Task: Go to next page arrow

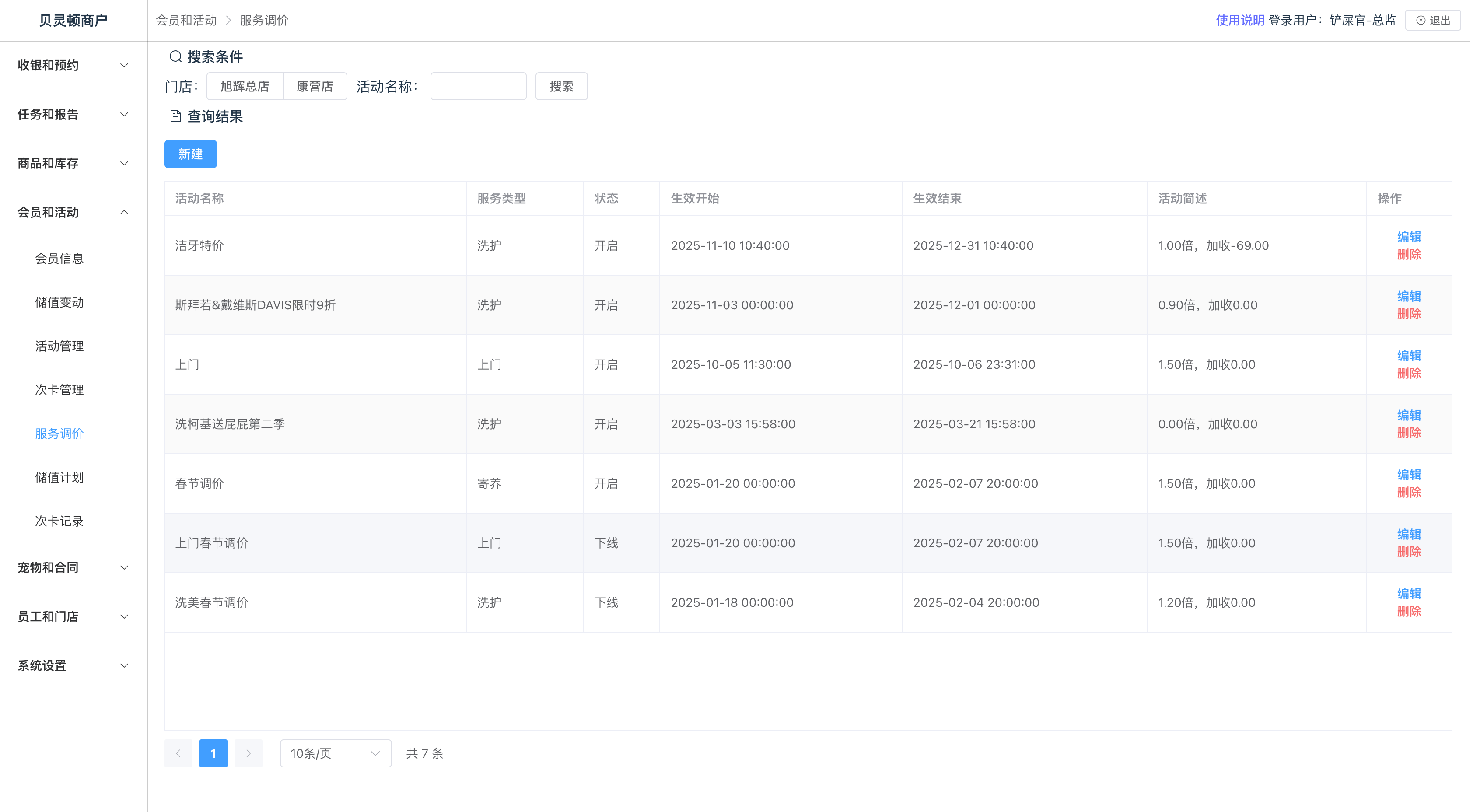Action: [x=248, y=753]
